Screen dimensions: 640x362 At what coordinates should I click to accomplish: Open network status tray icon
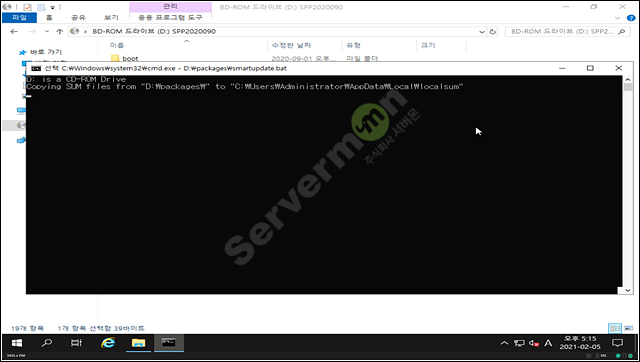tap(519, 343)
